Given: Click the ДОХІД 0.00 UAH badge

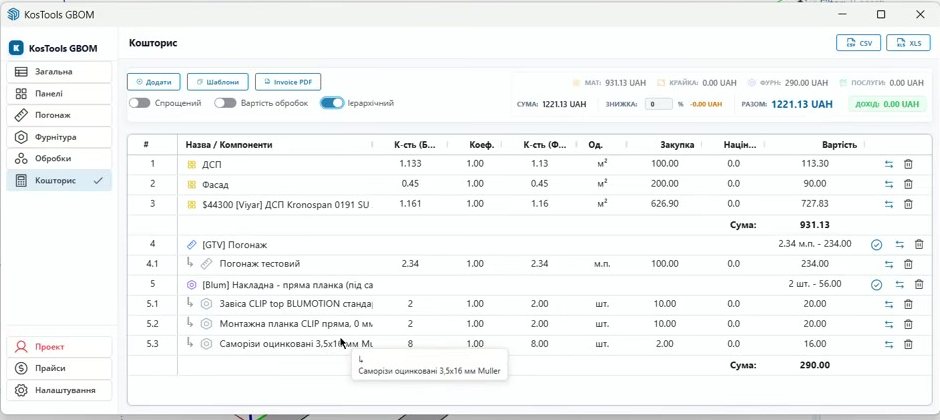Looking at the screenshot, I should tap(887, 104).
